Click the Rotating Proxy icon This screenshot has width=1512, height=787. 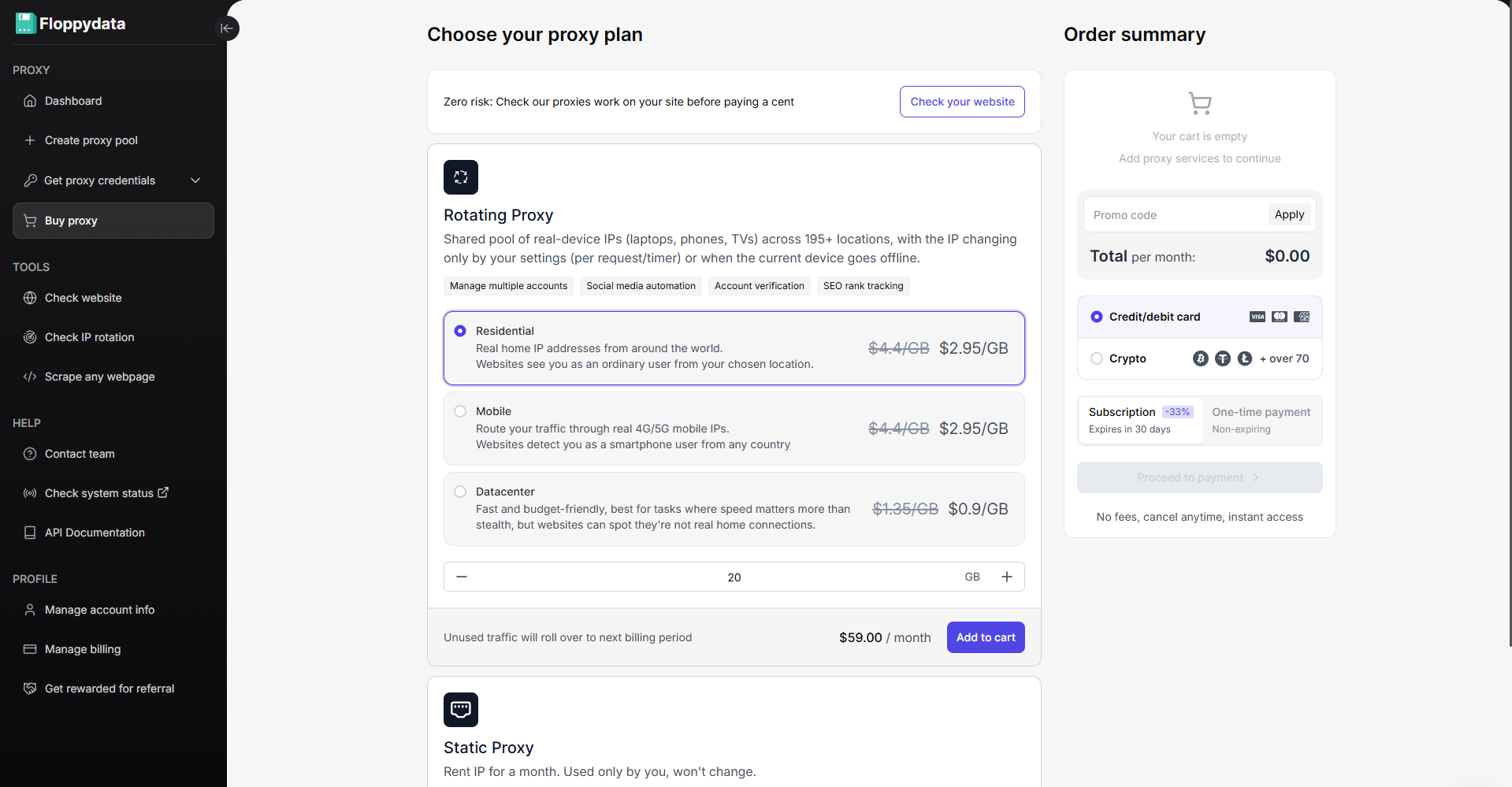pos(461,177)
